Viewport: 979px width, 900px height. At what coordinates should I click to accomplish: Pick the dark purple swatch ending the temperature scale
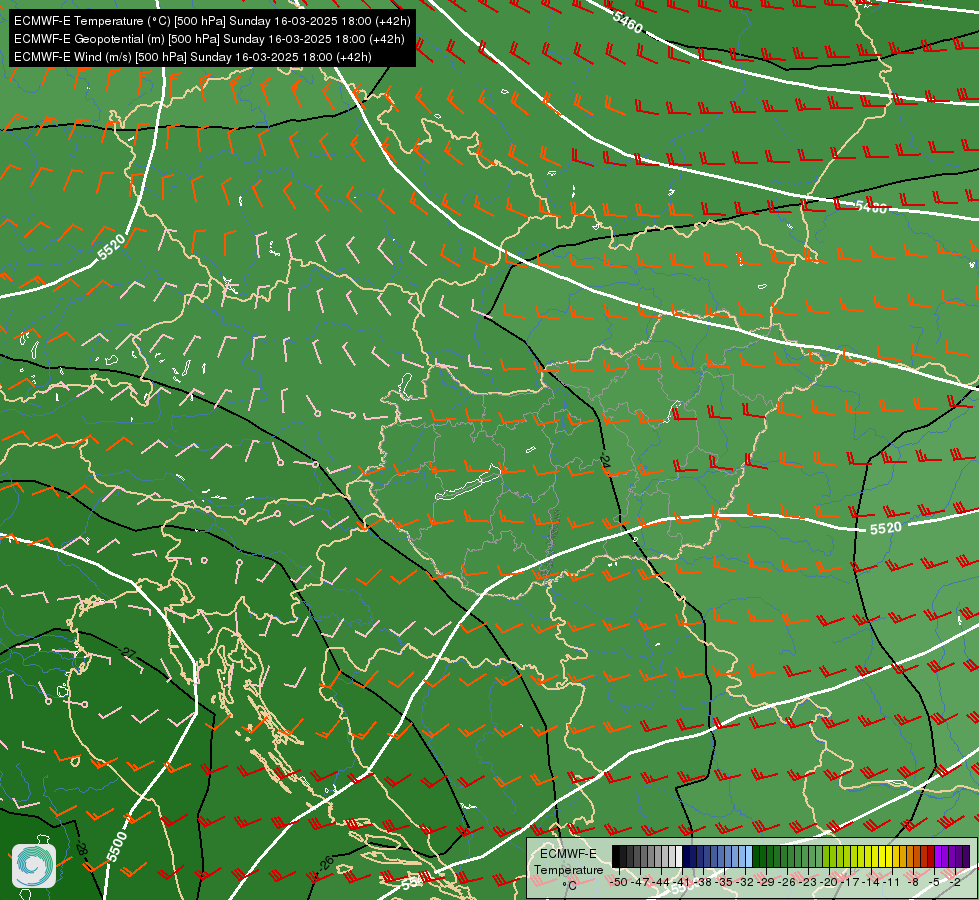click(966, 856)
